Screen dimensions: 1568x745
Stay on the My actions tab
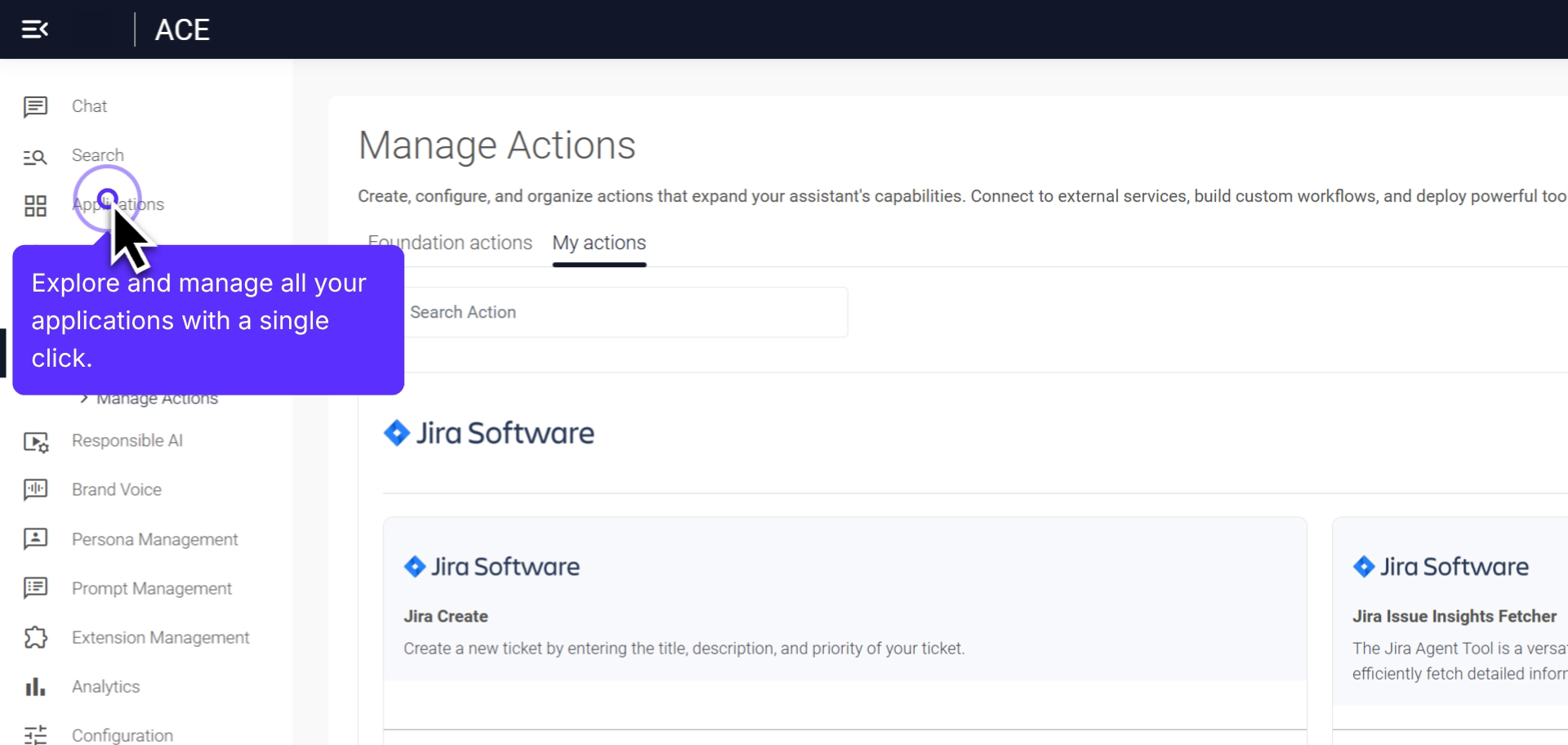(599, 243)
